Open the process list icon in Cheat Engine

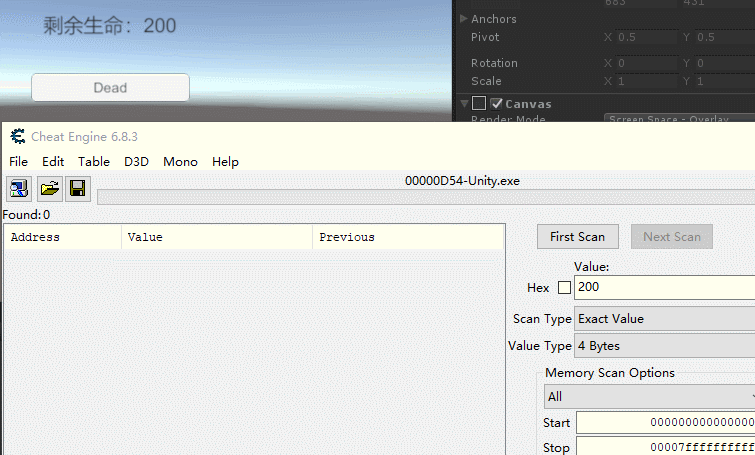click(x=19, y=188)
